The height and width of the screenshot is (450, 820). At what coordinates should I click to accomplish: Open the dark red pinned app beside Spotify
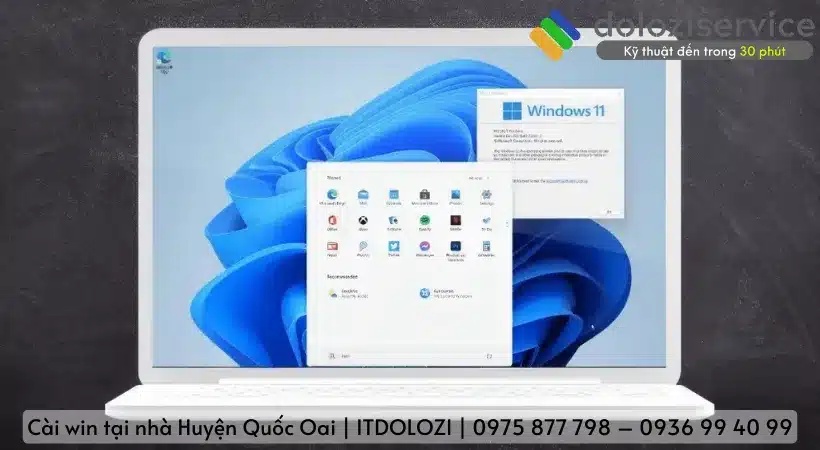click(455, 223)
